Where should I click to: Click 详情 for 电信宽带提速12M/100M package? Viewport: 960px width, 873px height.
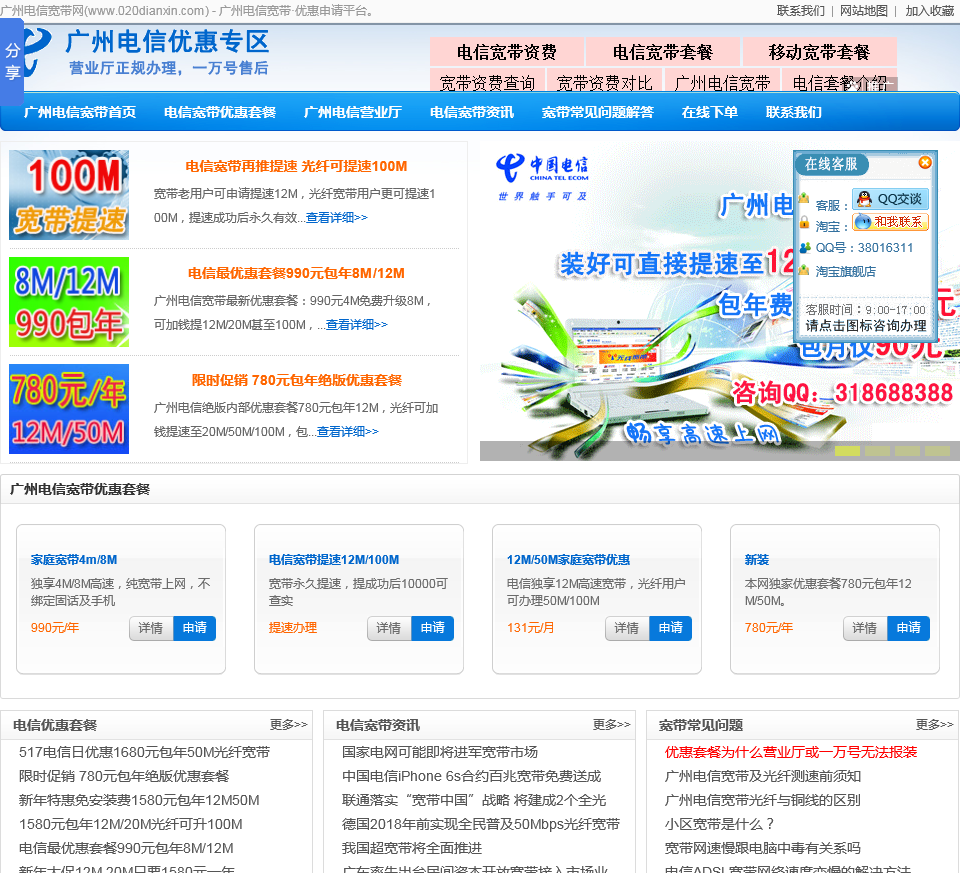tap(389, 628)
